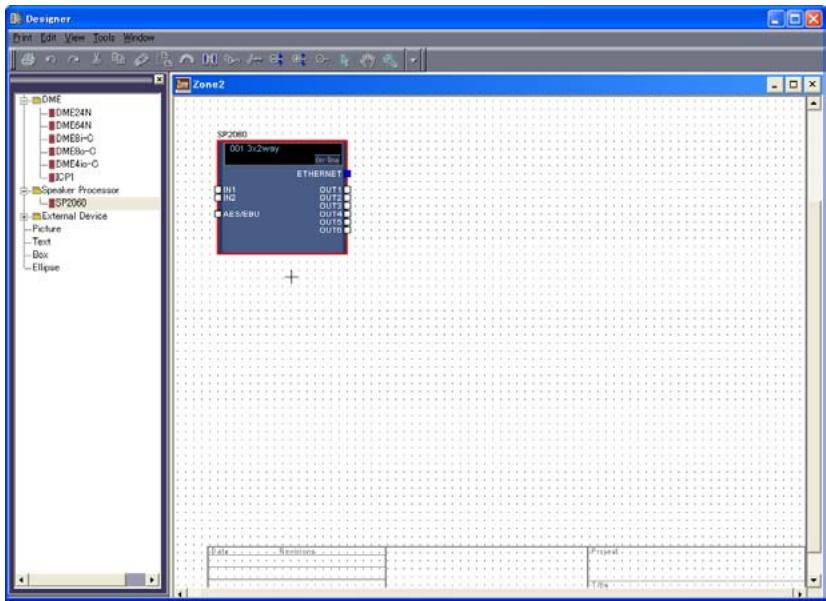Open the toolbar options dropdown arrow
The image size is (826, 601).
tap(413, 60)
